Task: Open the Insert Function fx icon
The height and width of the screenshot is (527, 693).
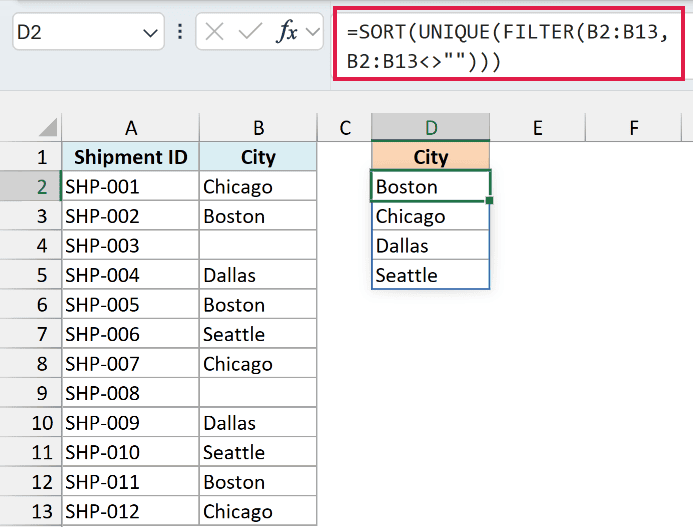Action: tap(286, 31)
